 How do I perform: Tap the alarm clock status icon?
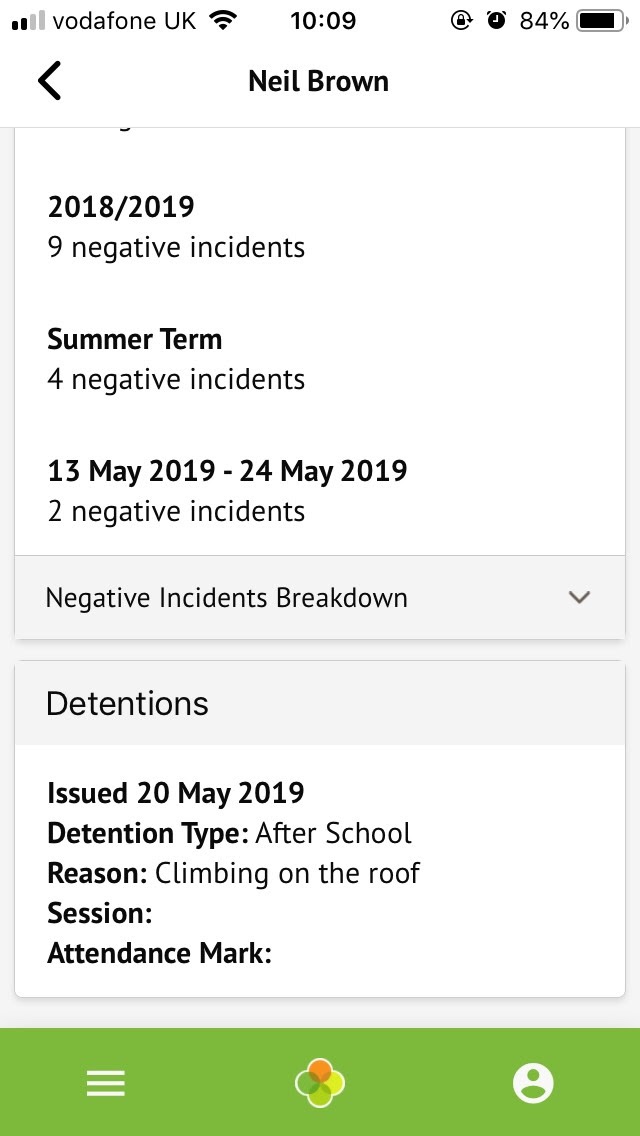tap(497, 21)
